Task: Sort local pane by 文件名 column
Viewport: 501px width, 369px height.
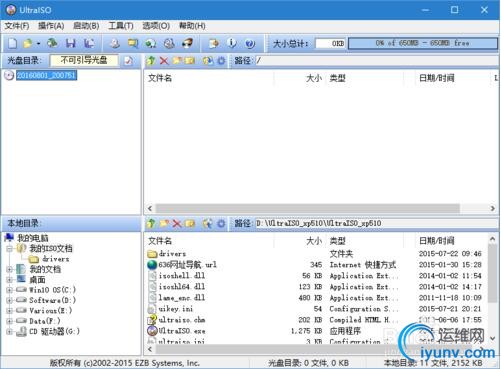Action: click(x=160, y=241)
